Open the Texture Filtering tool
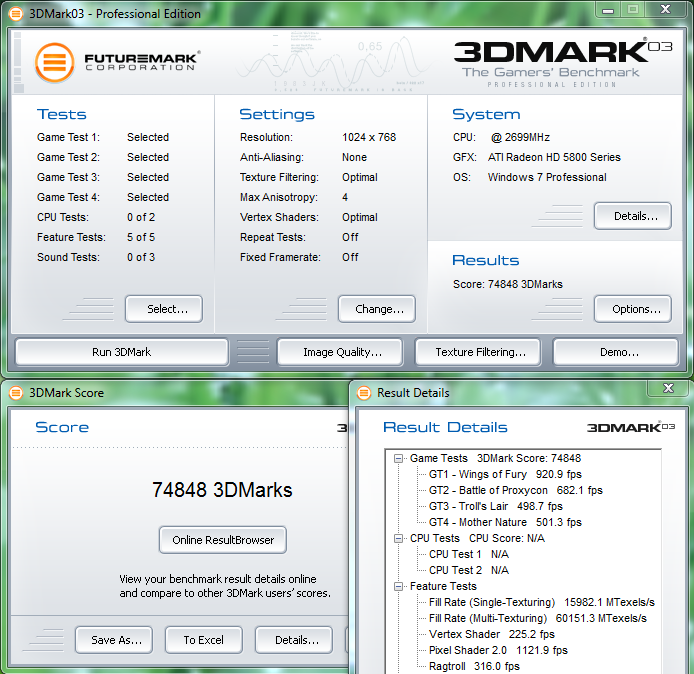Viewport: 694px width, 674px height. [x=478, y=352]
